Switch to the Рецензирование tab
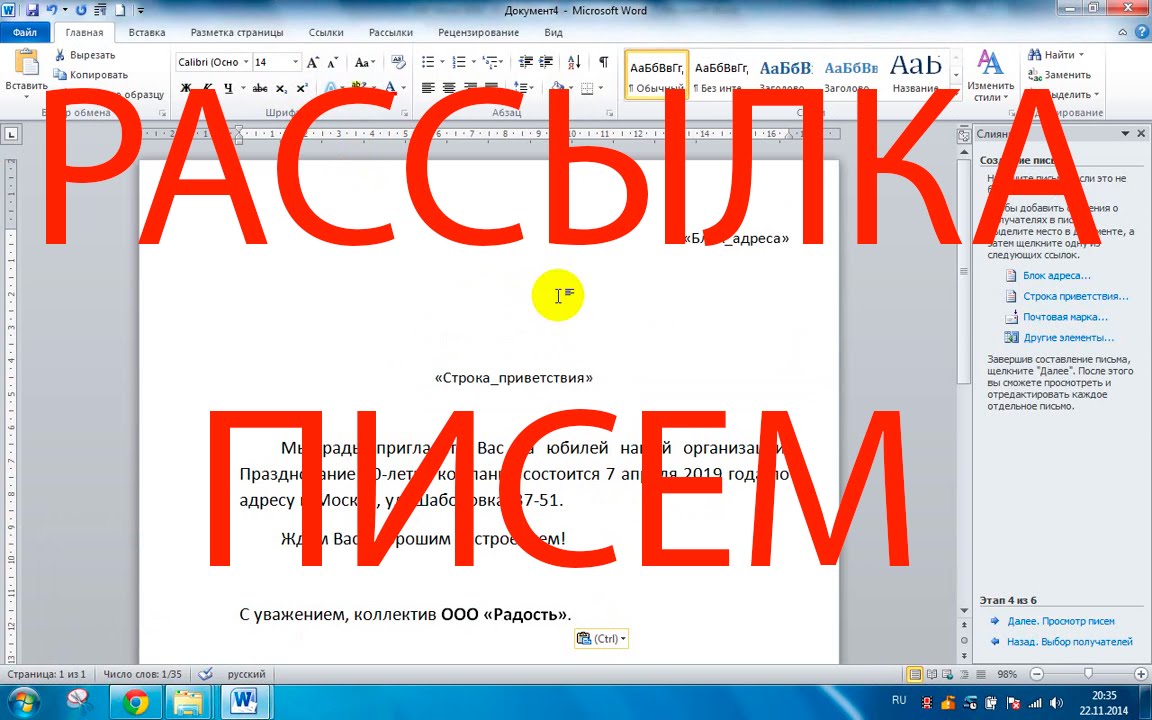 [x=478, y=32]
